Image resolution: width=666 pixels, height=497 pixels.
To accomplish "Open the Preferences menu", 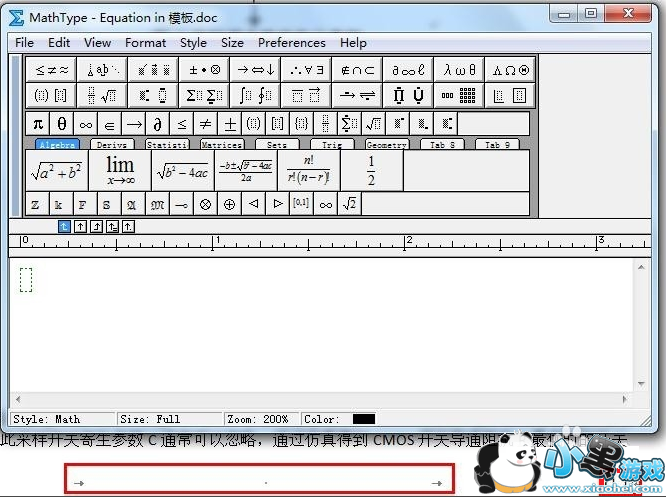I will [291, 43].
